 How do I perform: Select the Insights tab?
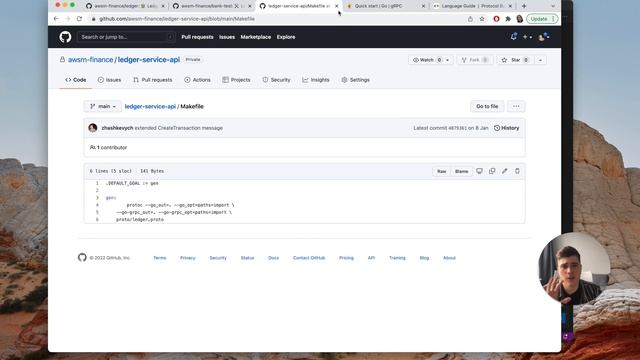click(316, 80)
